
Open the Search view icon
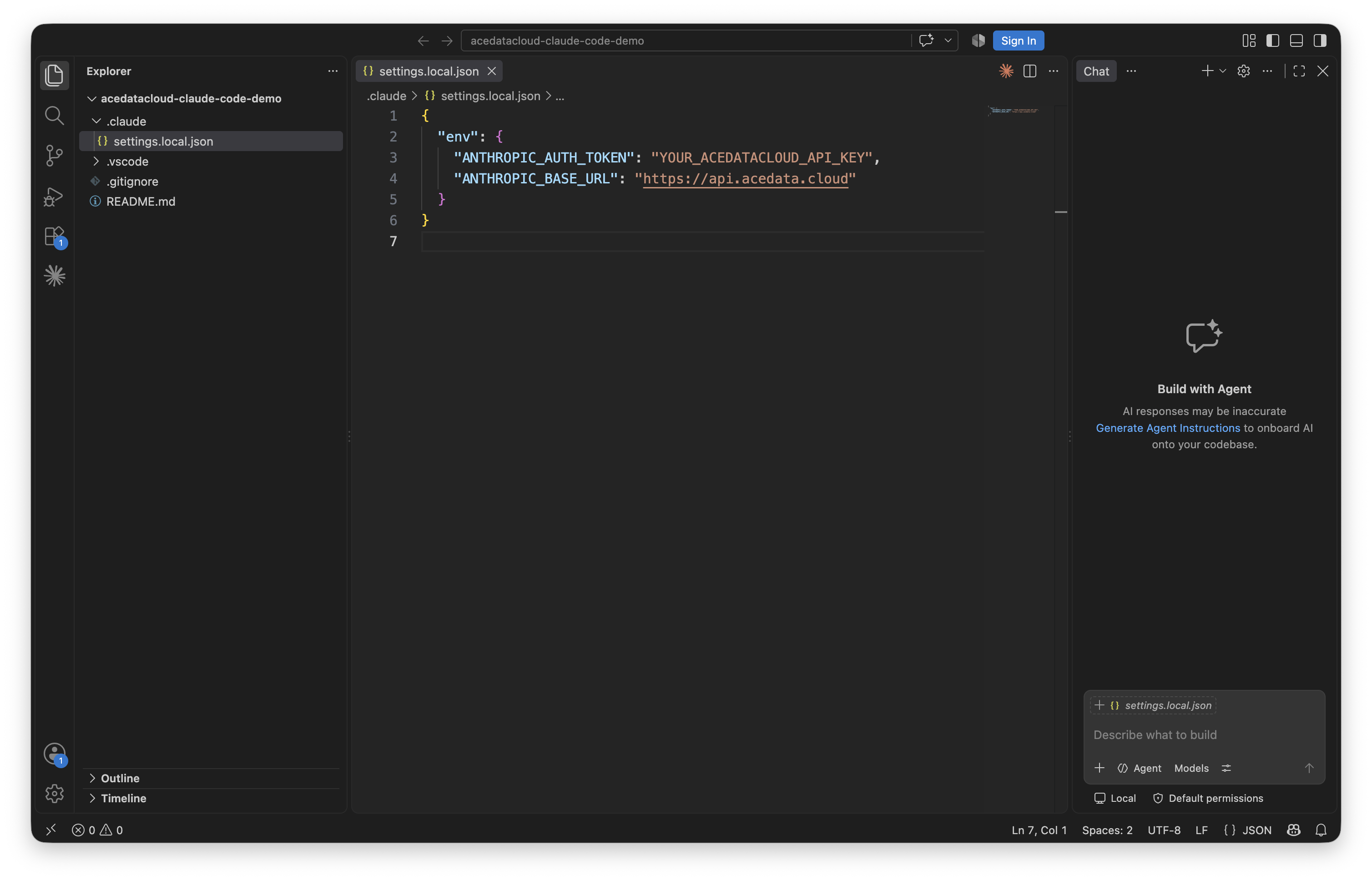54,115
